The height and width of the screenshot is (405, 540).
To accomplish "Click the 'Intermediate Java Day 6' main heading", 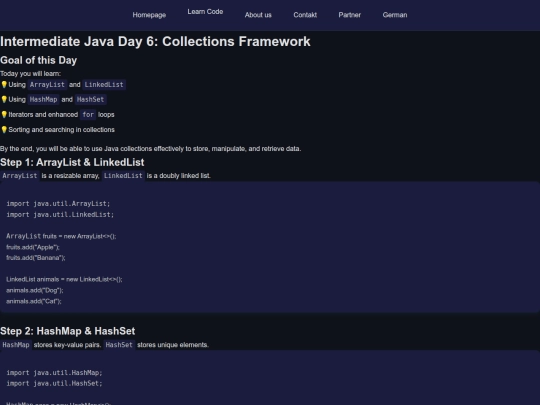I will pyautogui.click(x=155, y=41).
